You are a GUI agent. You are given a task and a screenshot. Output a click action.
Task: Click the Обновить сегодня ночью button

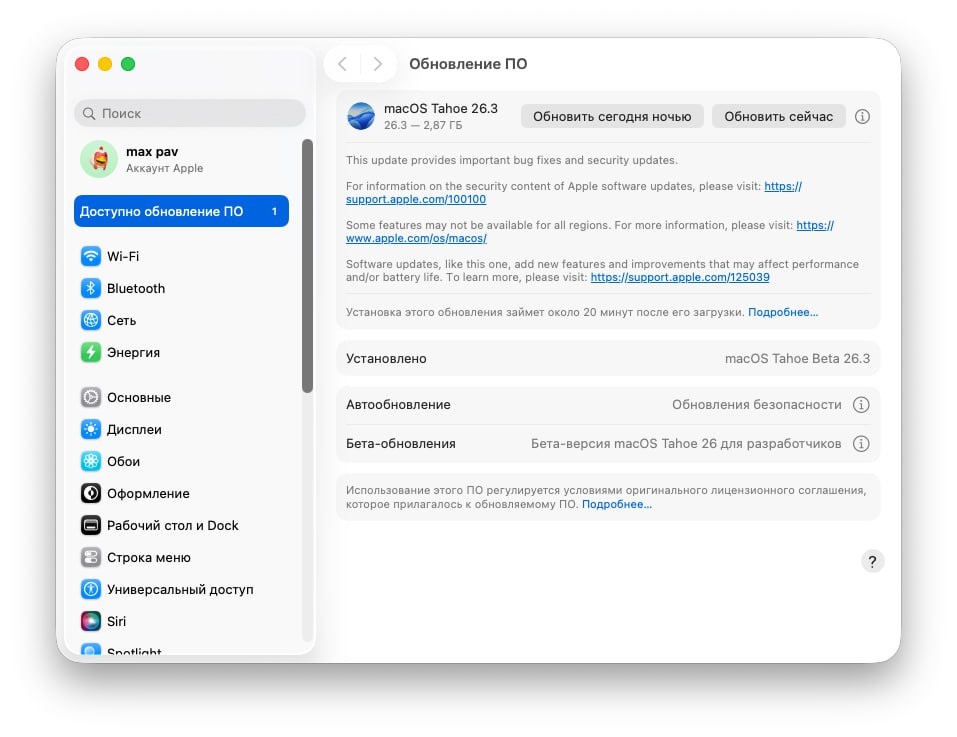click(x=612, y=117)
